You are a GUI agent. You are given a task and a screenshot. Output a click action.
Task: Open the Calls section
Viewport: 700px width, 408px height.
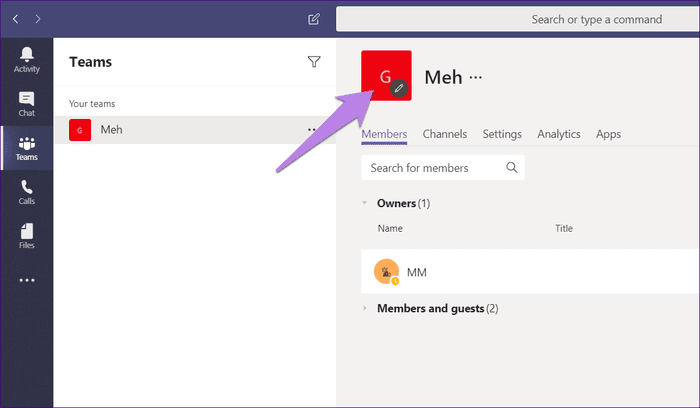pyautogui.click(x=27, y=192)
